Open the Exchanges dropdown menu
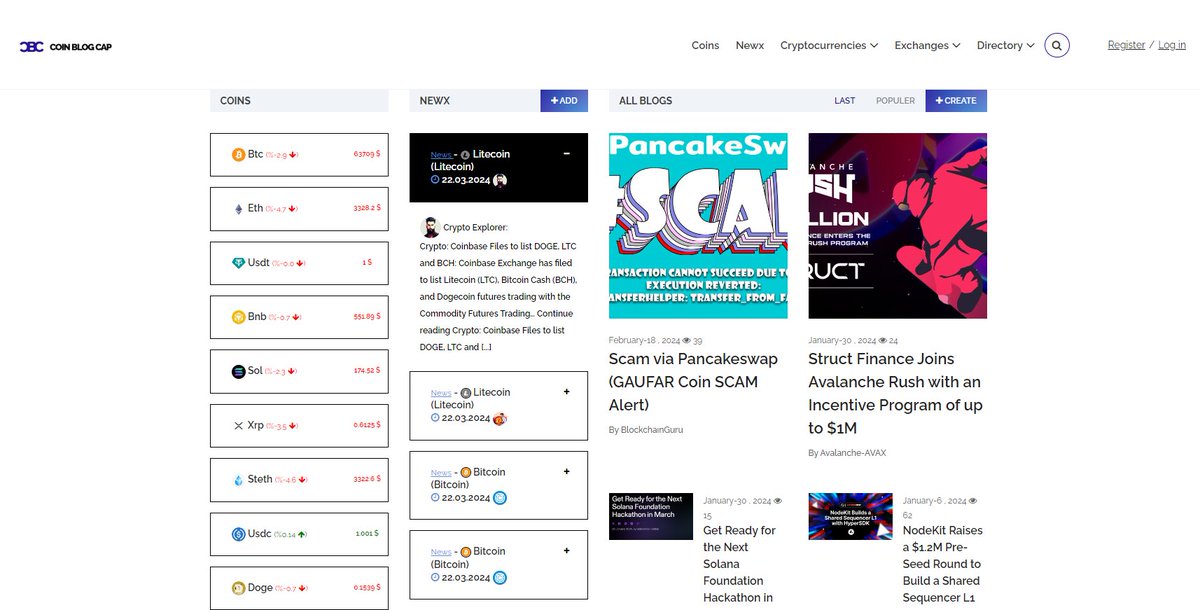Viewport: 1200px width, 610px height. pyautogui.click(x=927, y=45)
